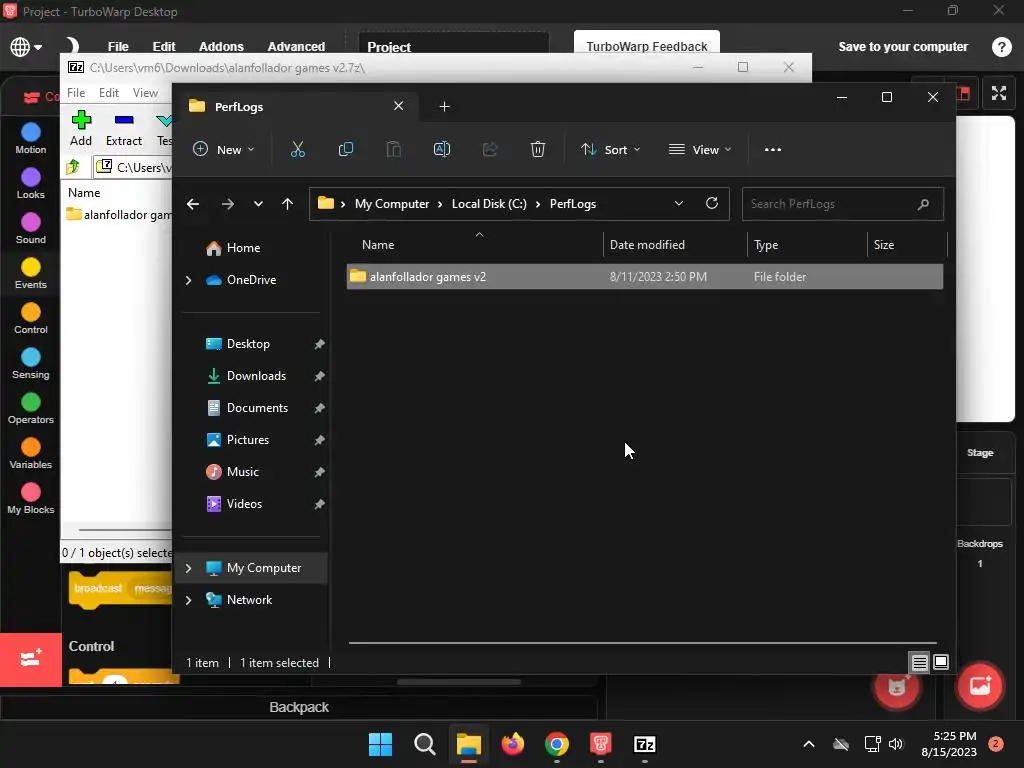Image resolution: width=1024 pixels, height=768 pixels.
Task: Select the My Blocks category
Action: (31, 499)
